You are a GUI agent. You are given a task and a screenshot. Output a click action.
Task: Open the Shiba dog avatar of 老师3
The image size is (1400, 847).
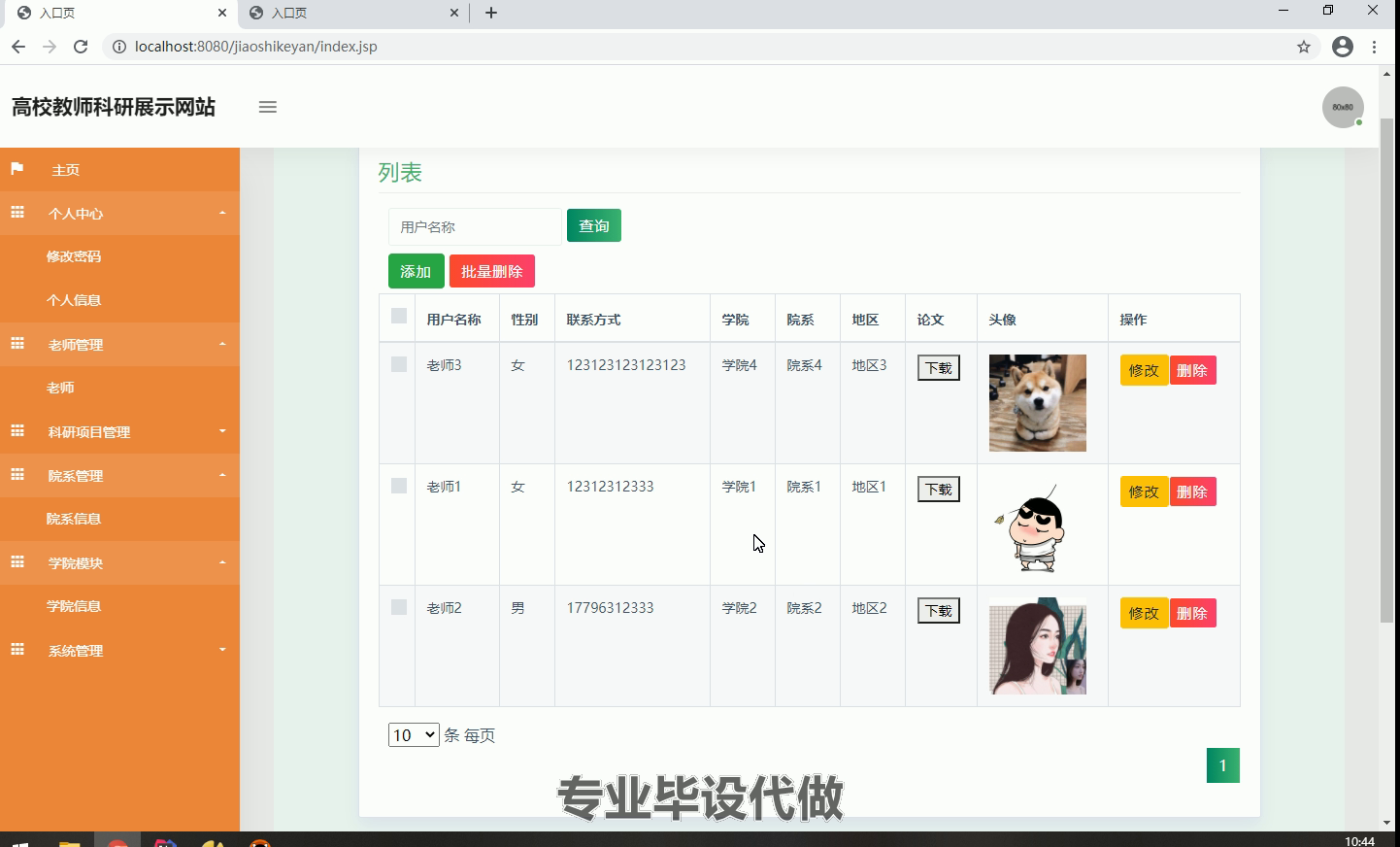(x=1038, y=403)
